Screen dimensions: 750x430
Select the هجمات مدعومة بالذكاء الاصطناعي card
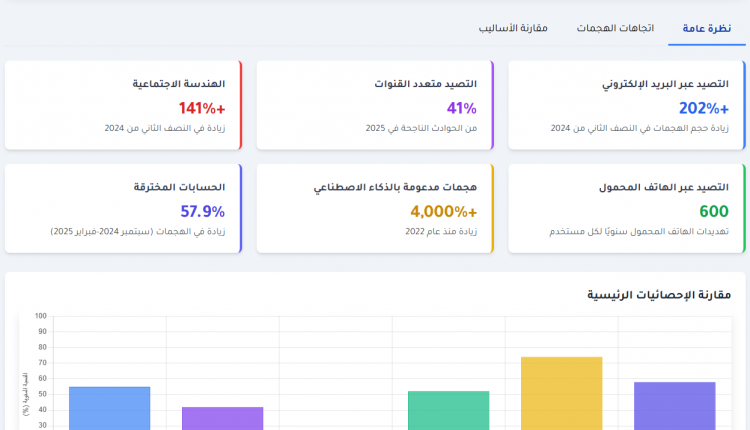[x=375, y=209]
